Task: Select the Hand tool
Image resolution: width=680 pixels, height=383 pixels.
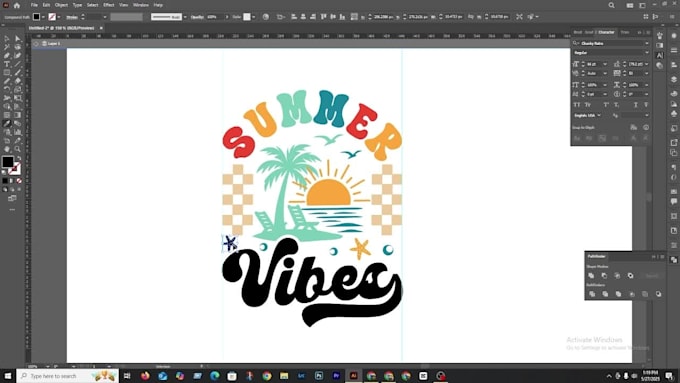Action: [7, 149]
